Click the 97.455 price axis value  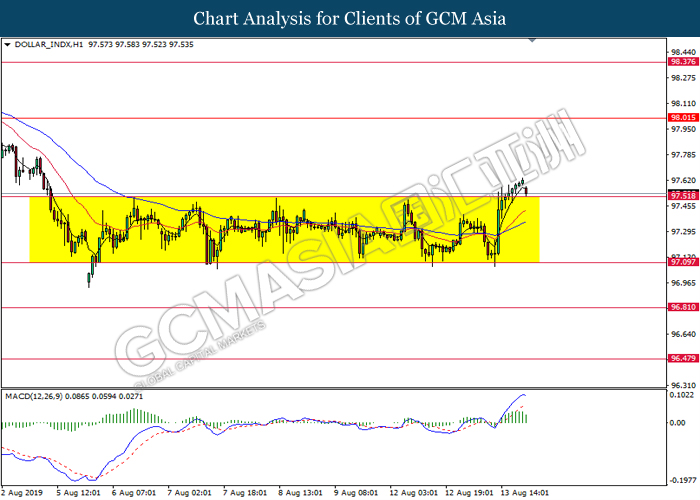click(683, 206)
